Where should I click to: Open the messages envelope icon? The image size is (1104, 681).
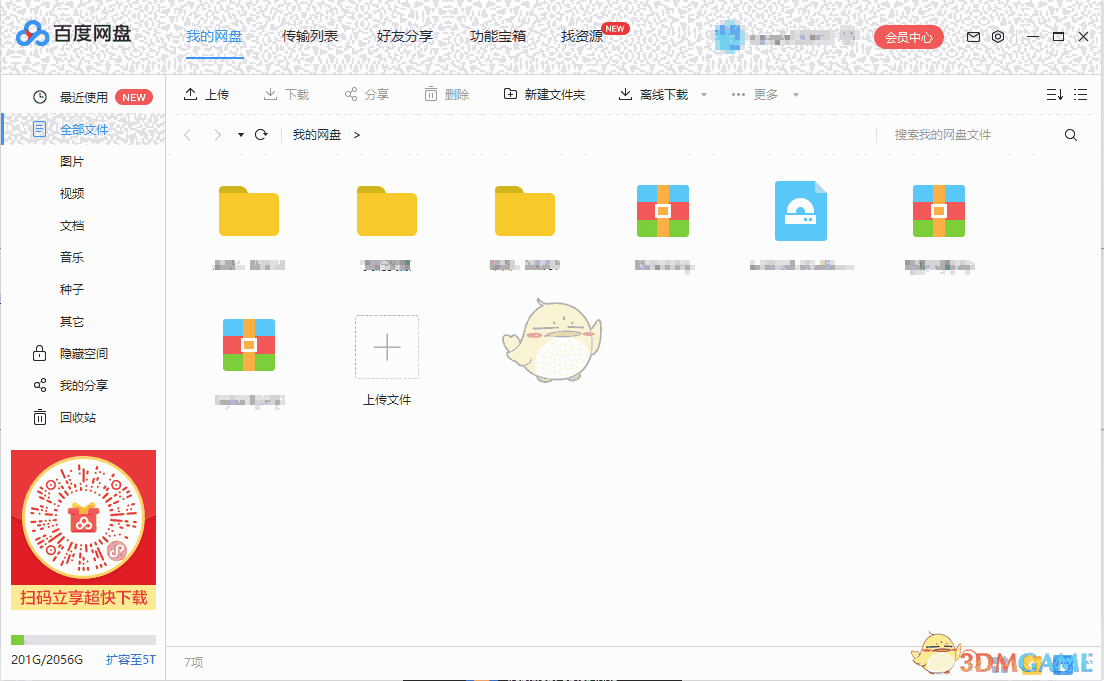(x=972, y=36)
